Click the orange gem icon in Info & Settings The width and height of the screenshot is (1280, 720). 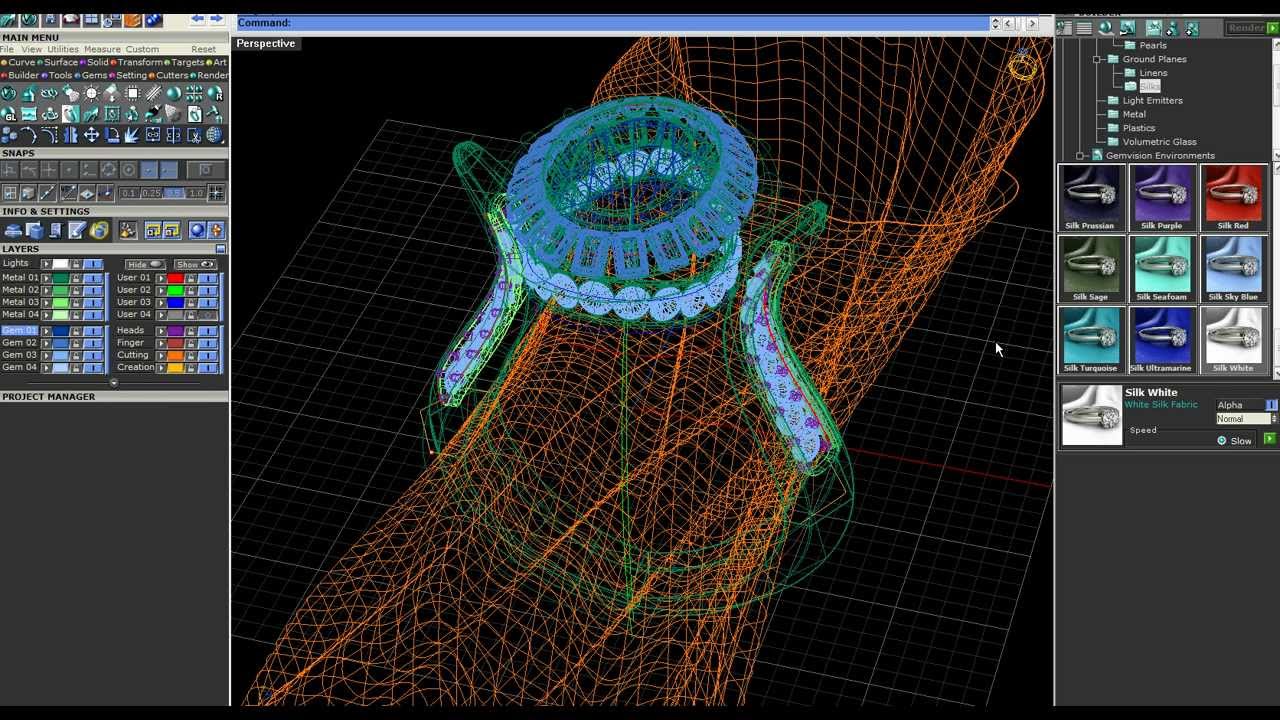pos(216,231)
